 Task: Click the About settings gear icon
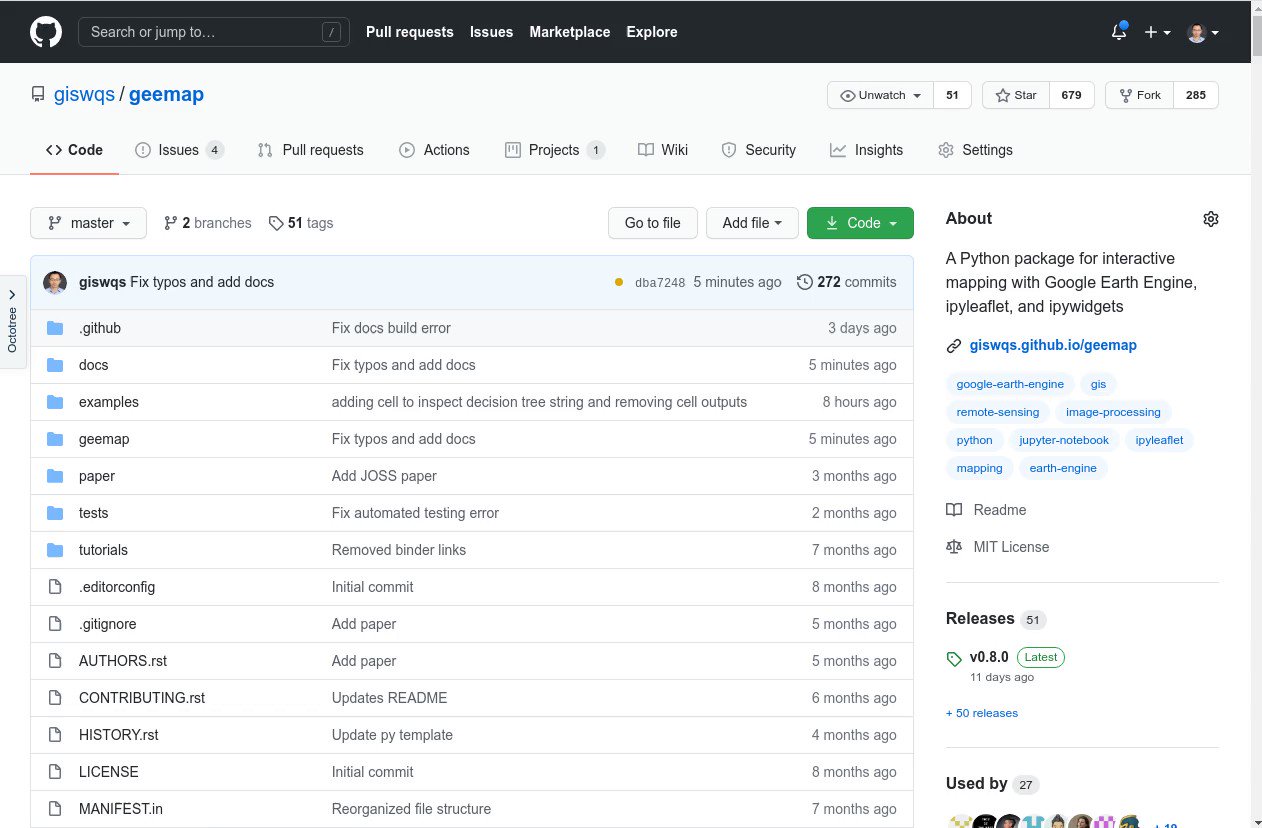1211,219
